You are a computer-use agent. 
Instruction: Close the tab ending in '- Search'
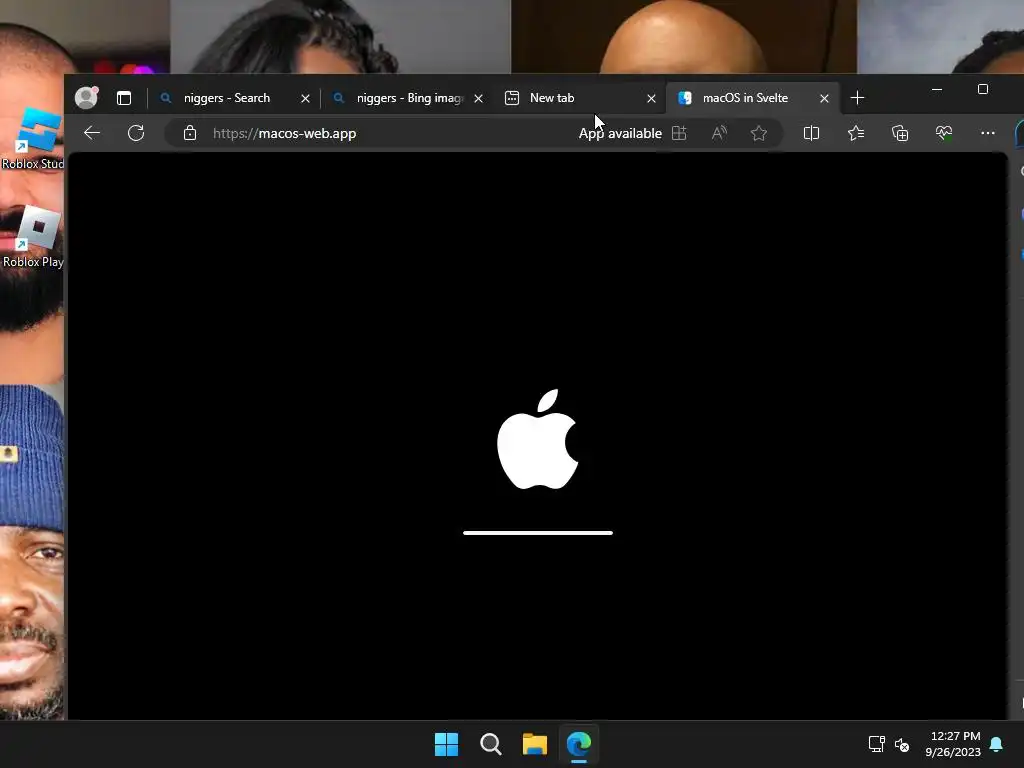point(305,99)
